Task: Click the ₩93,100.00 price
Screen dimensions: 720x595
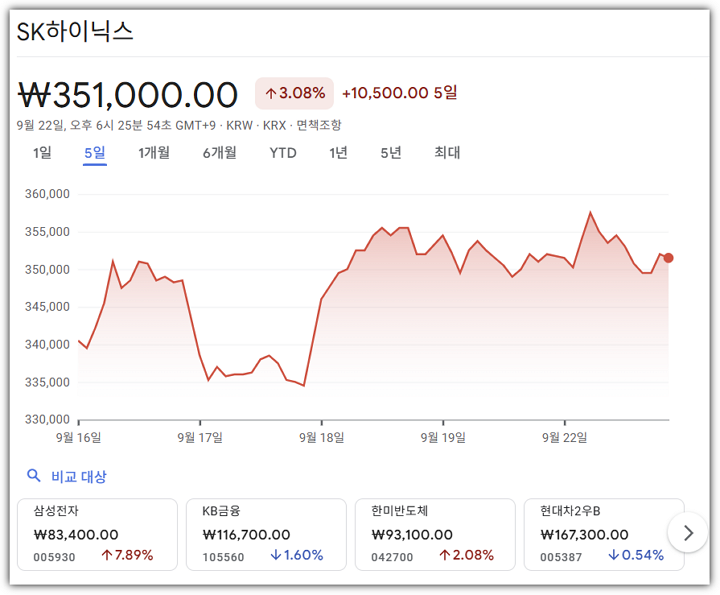Action: click(412, 534)
